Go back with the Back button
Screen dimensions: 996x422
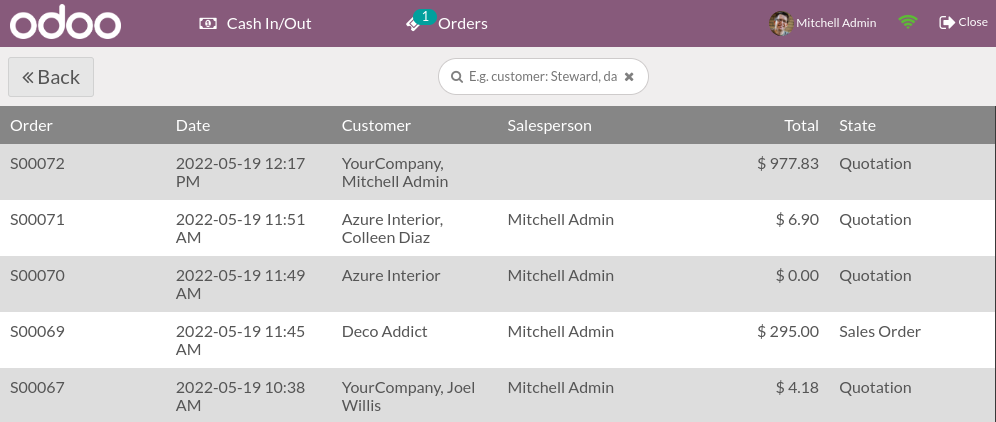(51, 77)
